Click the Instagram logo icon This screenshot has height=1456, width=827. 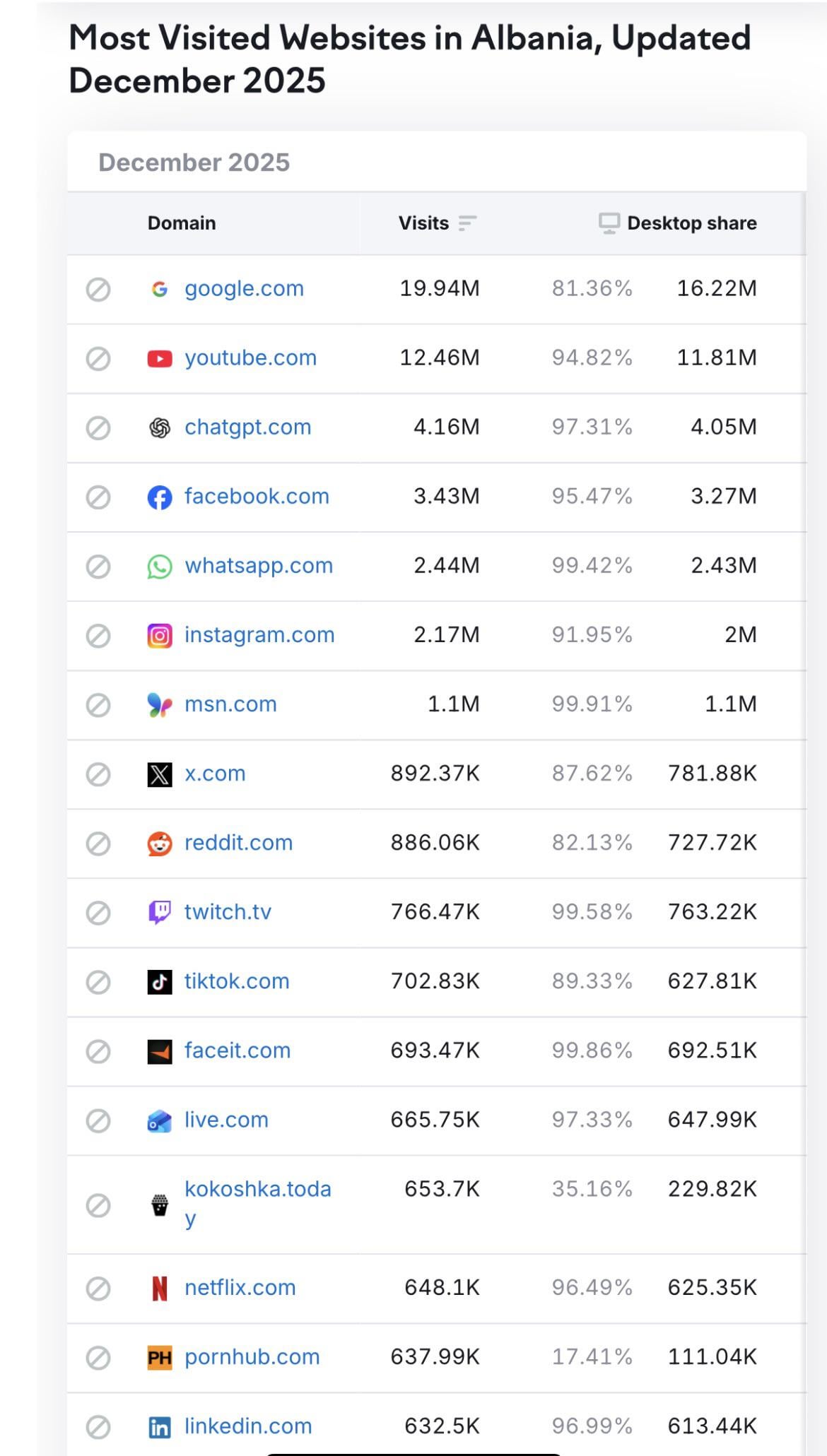(x=160, y=636)
